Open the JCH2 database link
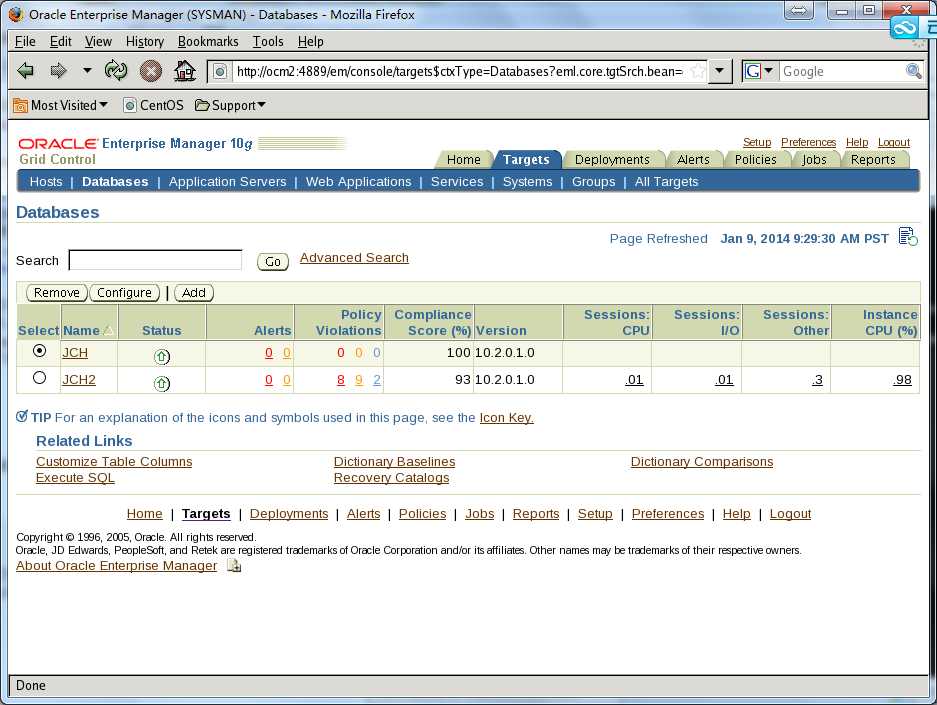This screenshot has width=937, height=705. click(x=79, y=379)
